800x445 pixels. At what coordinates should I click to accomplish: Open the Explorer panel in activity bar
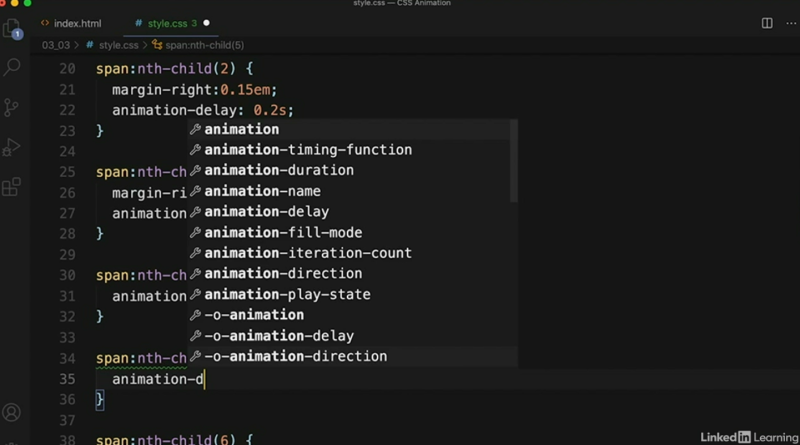[13, 28]
